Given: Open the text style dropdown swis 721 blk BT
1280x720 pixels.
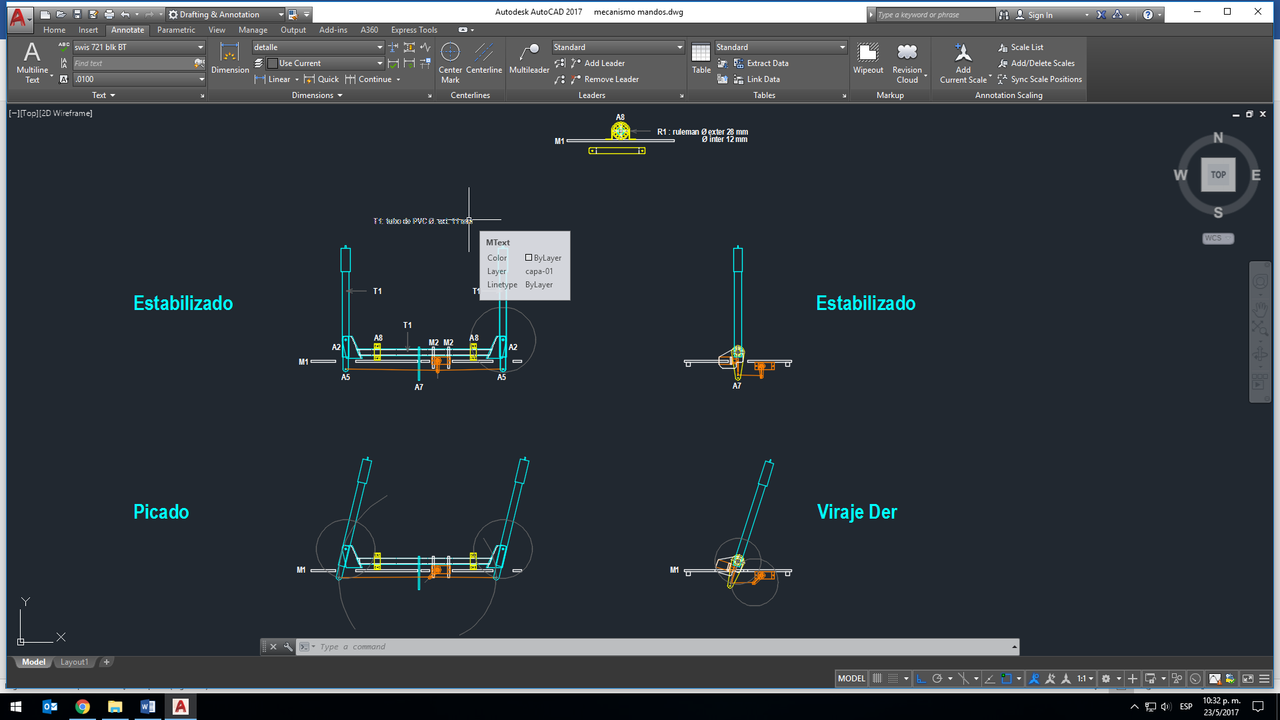Looking at the screenshot, I should click(x=139, y=47).
